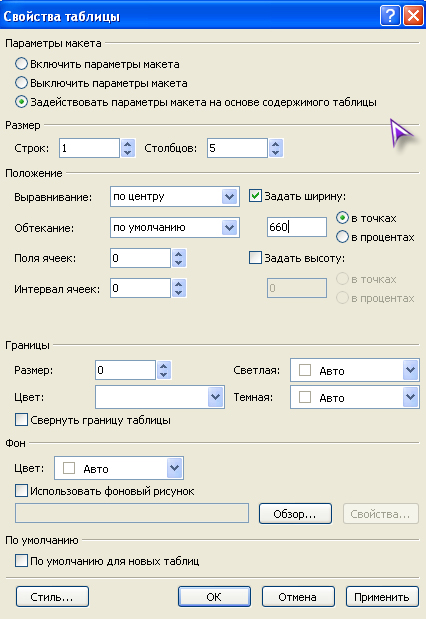Click the Применить button
The image size is (426, 619).
[x=382, y=597]
